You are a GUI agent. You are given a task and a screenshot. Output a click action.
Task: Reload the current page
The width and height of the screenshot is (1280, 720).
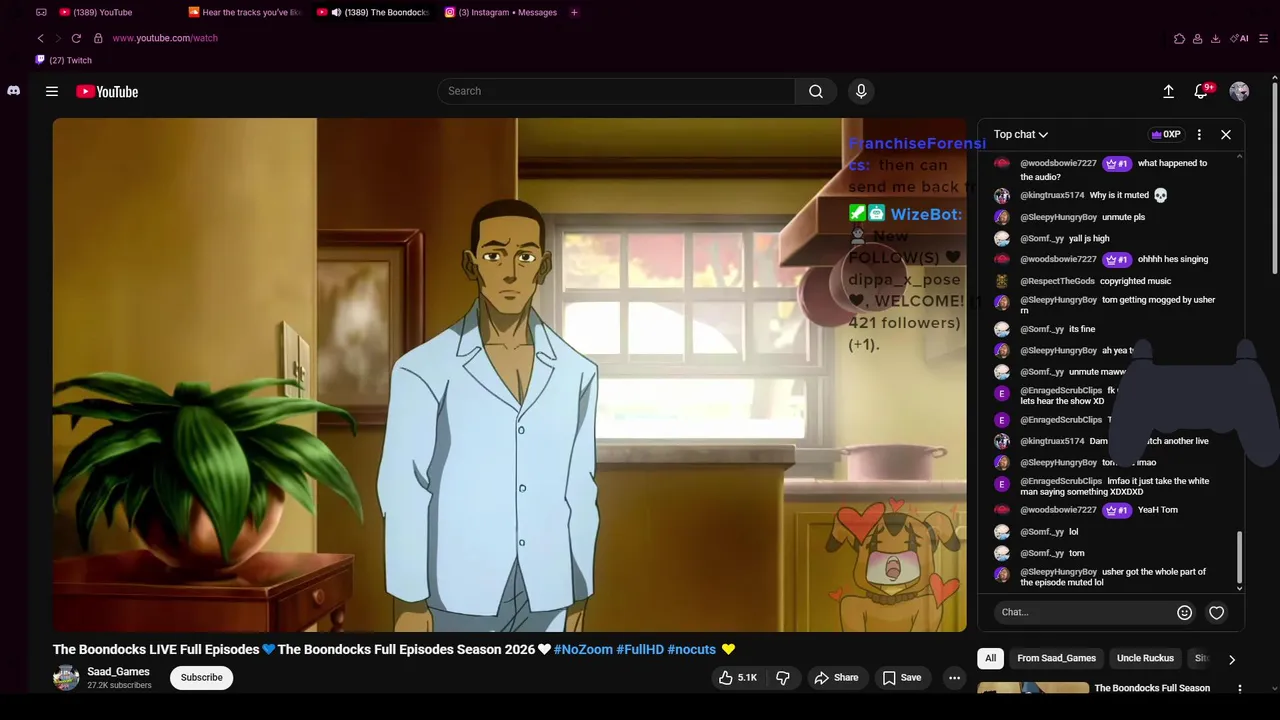[x=76, y=38]
